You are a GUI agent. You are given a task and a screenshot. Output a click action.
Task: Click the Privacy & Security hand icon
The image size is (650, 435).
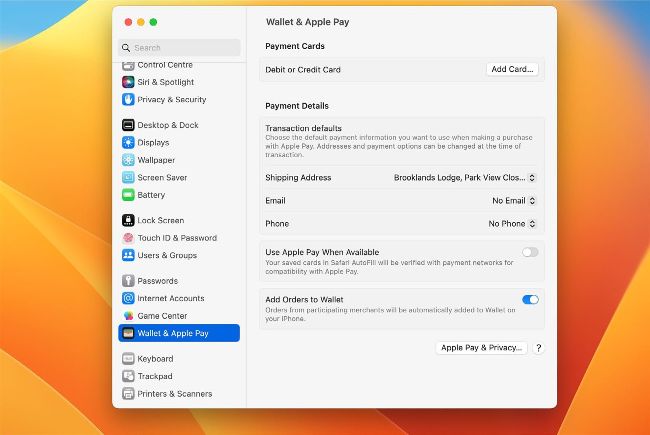click(128, 100)
